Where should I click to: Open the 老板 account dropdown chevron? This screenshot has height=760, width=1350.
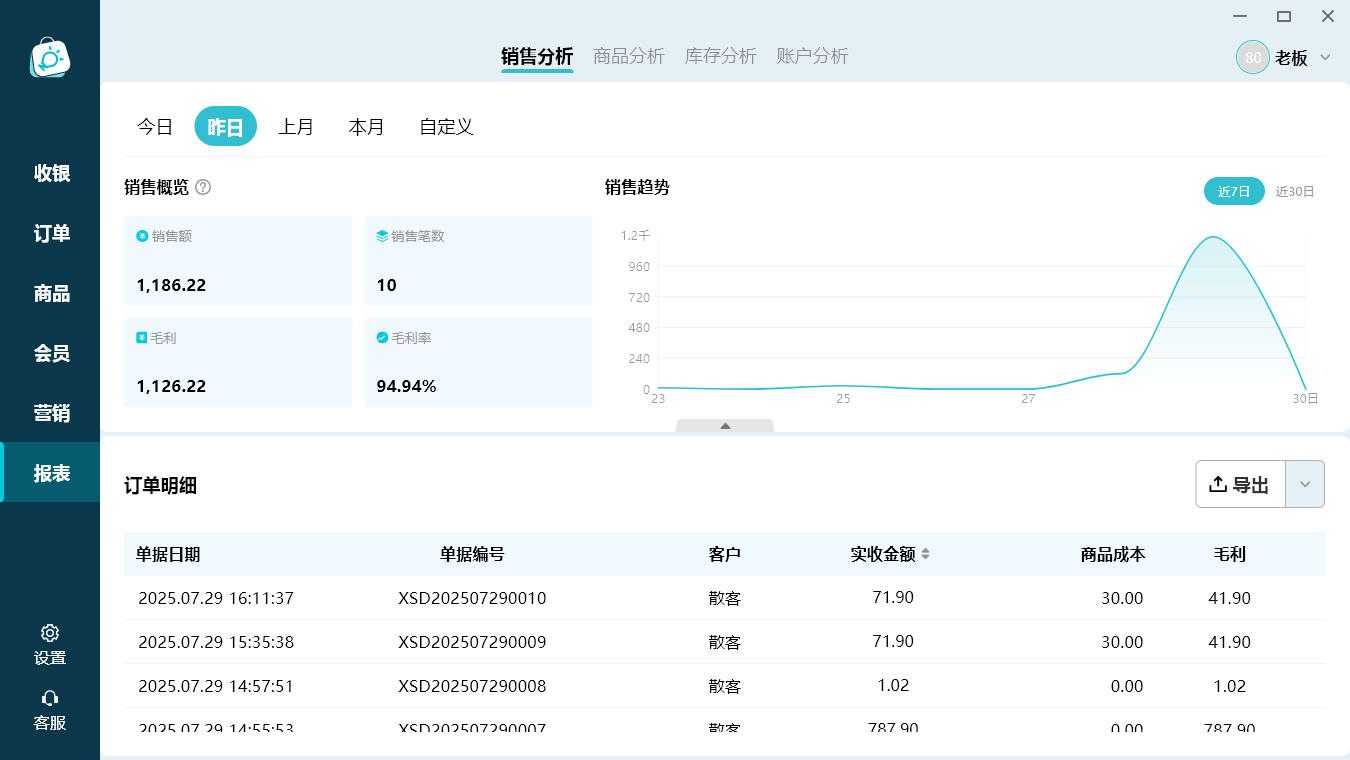coord(1325,57)
